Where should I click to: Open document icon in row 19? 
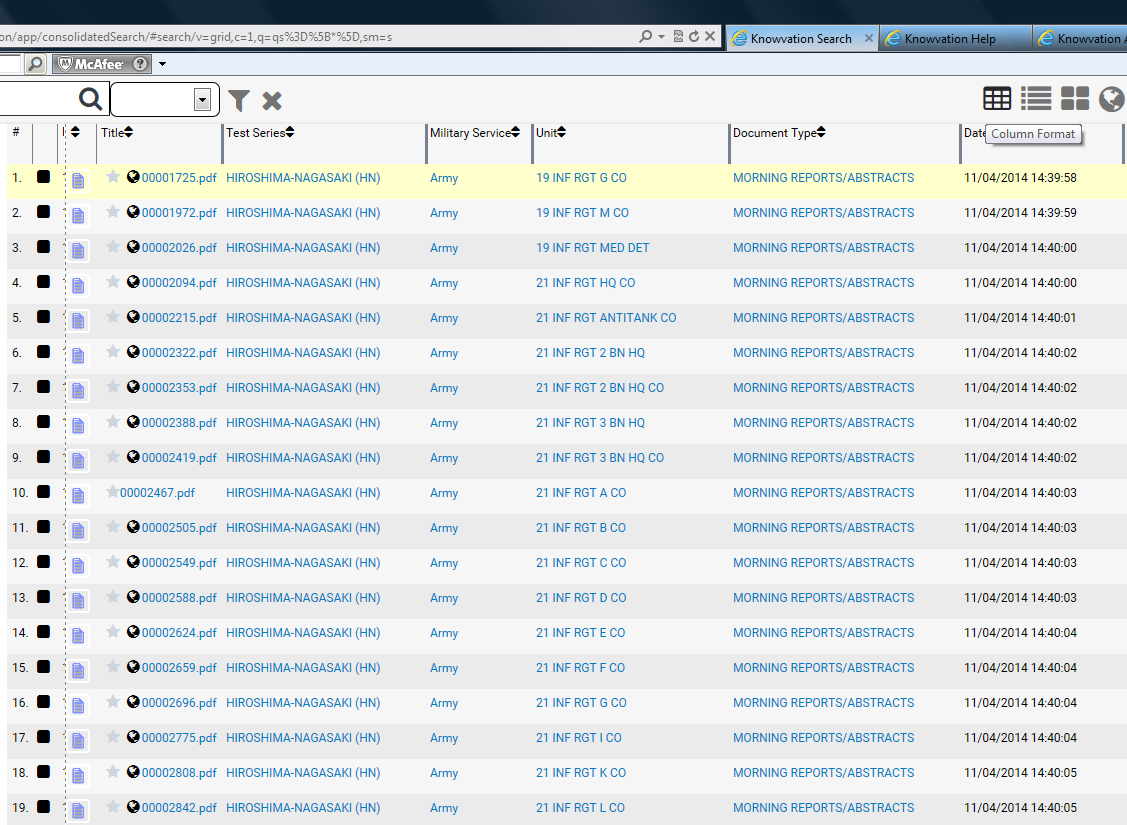point(78,810)
